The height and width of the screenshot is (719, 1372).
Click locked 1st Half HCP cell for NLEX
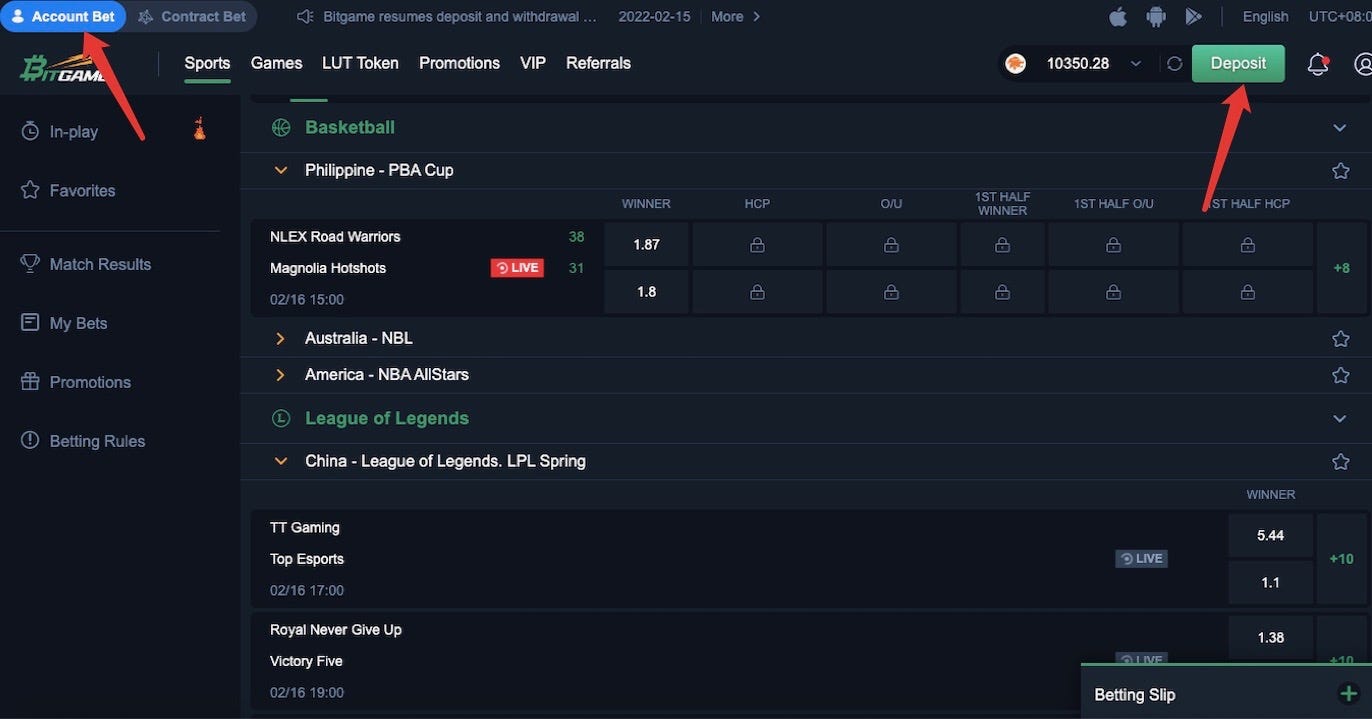pos(1247,244)
